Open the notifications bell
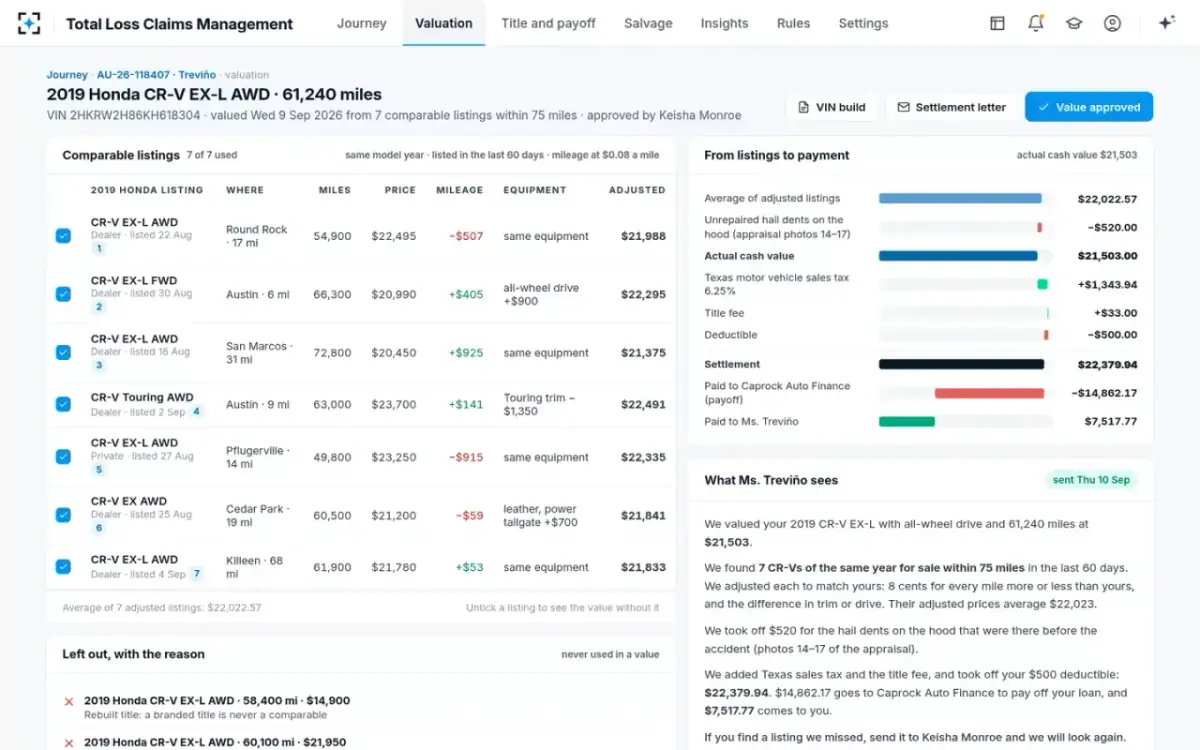 coord(1035,23)
